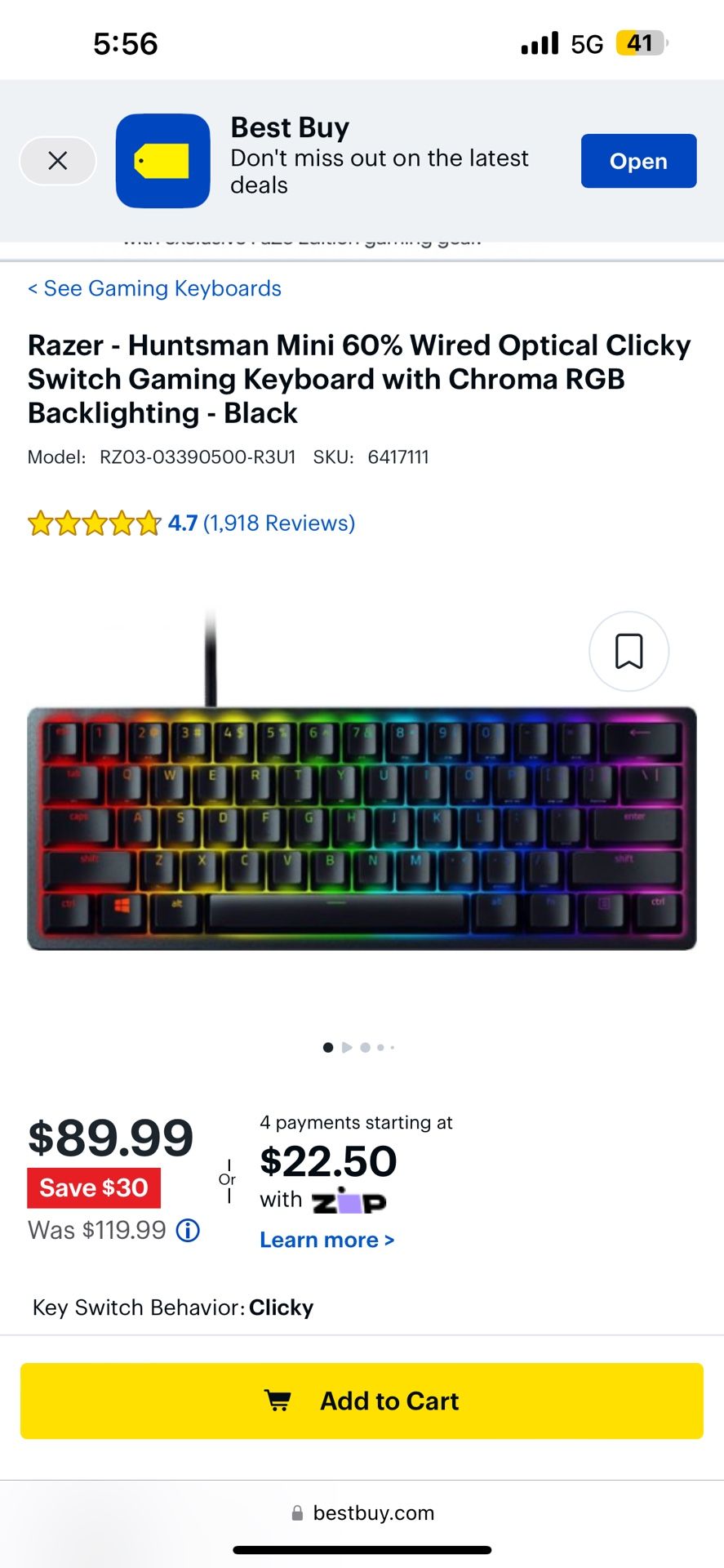This screenshot has width=724, height=1568.
Task: Tap the Best Buy yellow tag app icon
Action: 163,161
